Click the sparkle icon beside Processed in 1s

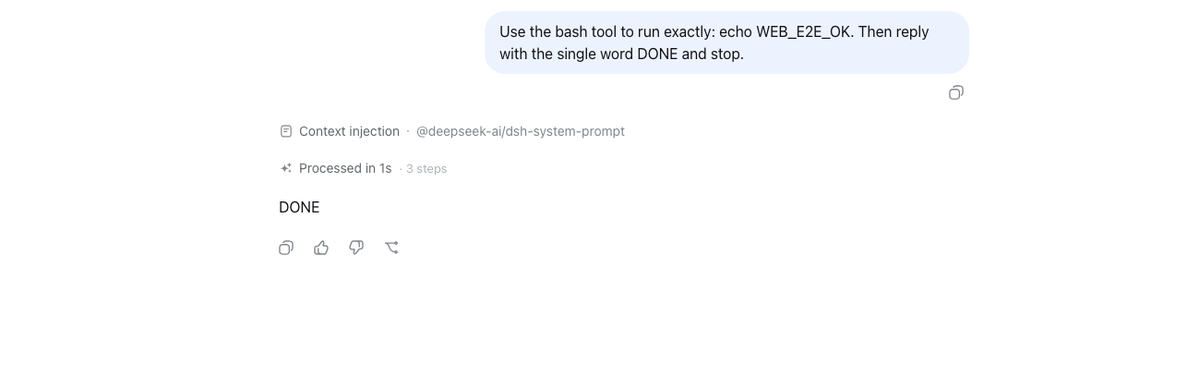(286, 168)
